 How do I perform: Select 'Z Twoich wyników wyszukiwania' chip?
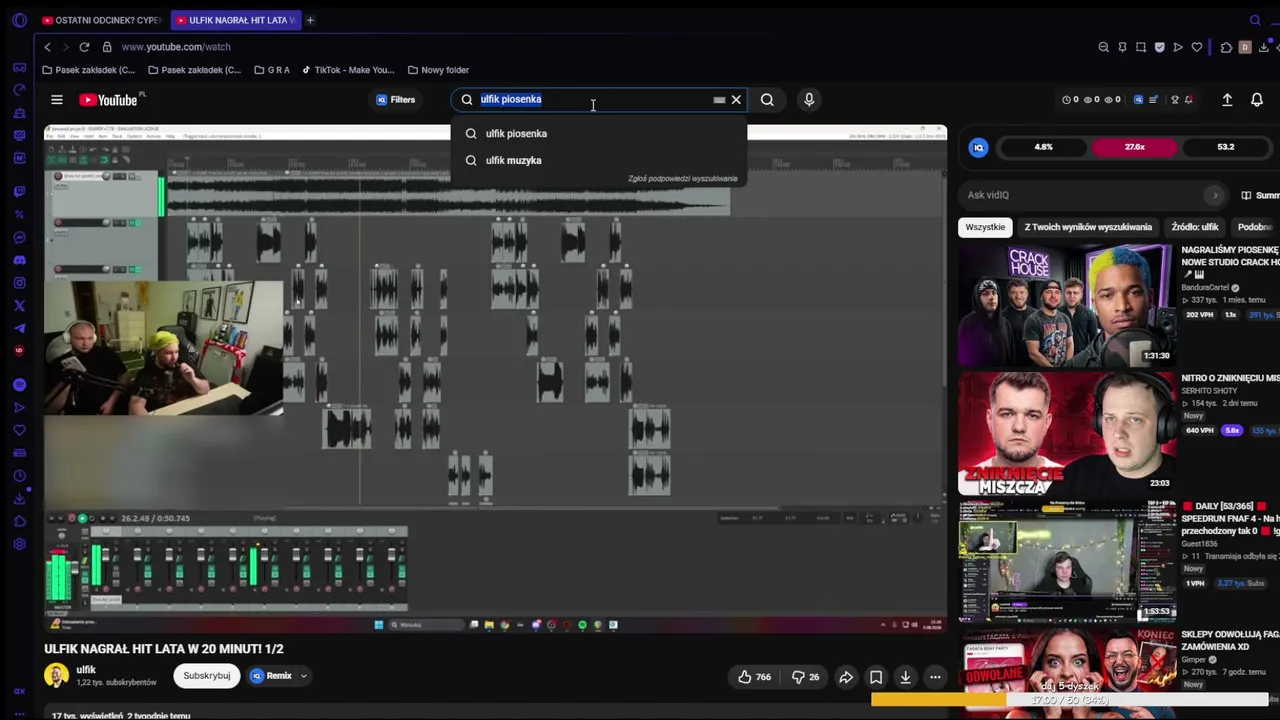1088,227
